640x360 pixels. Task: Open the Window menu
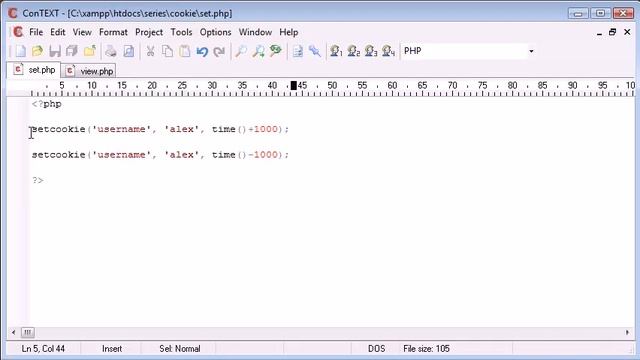click(255, 32)
